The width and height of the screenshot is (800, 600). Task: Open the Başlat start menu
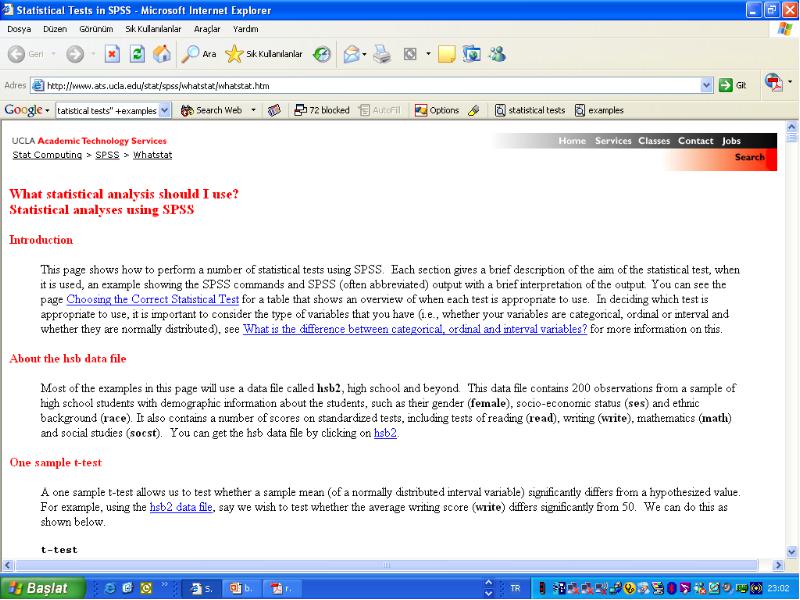tap(43, 588)
